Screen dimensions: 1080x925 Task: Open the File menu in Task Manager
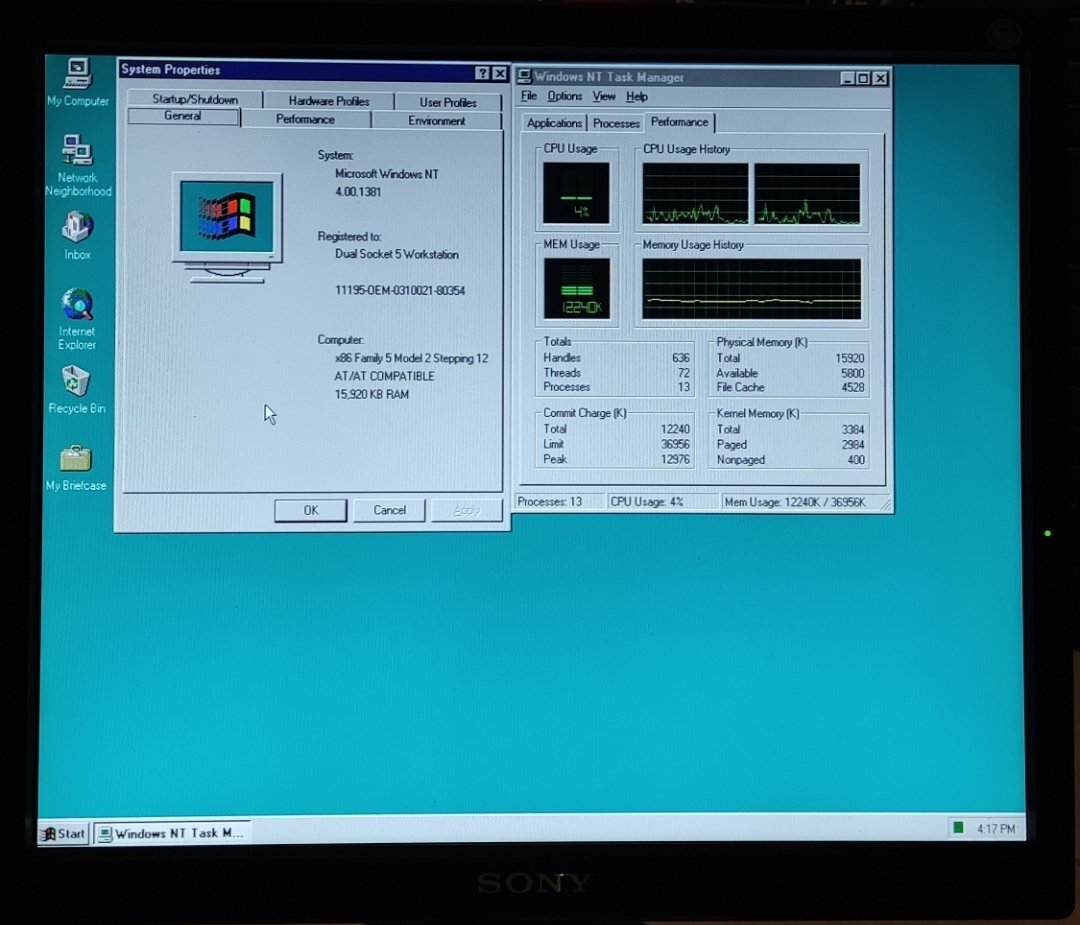click(x=528, y=96)
